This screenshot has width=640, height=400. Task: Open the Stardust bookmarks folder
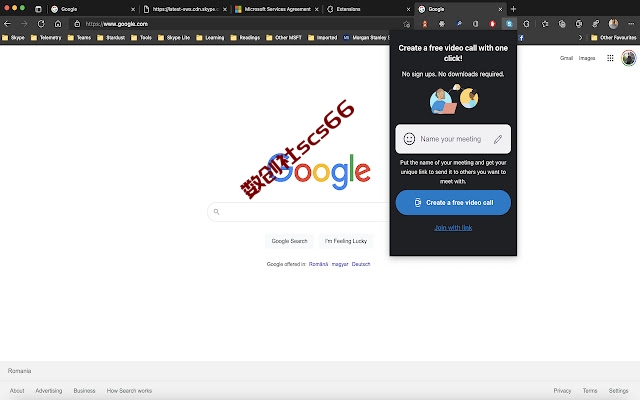point(111,38)
